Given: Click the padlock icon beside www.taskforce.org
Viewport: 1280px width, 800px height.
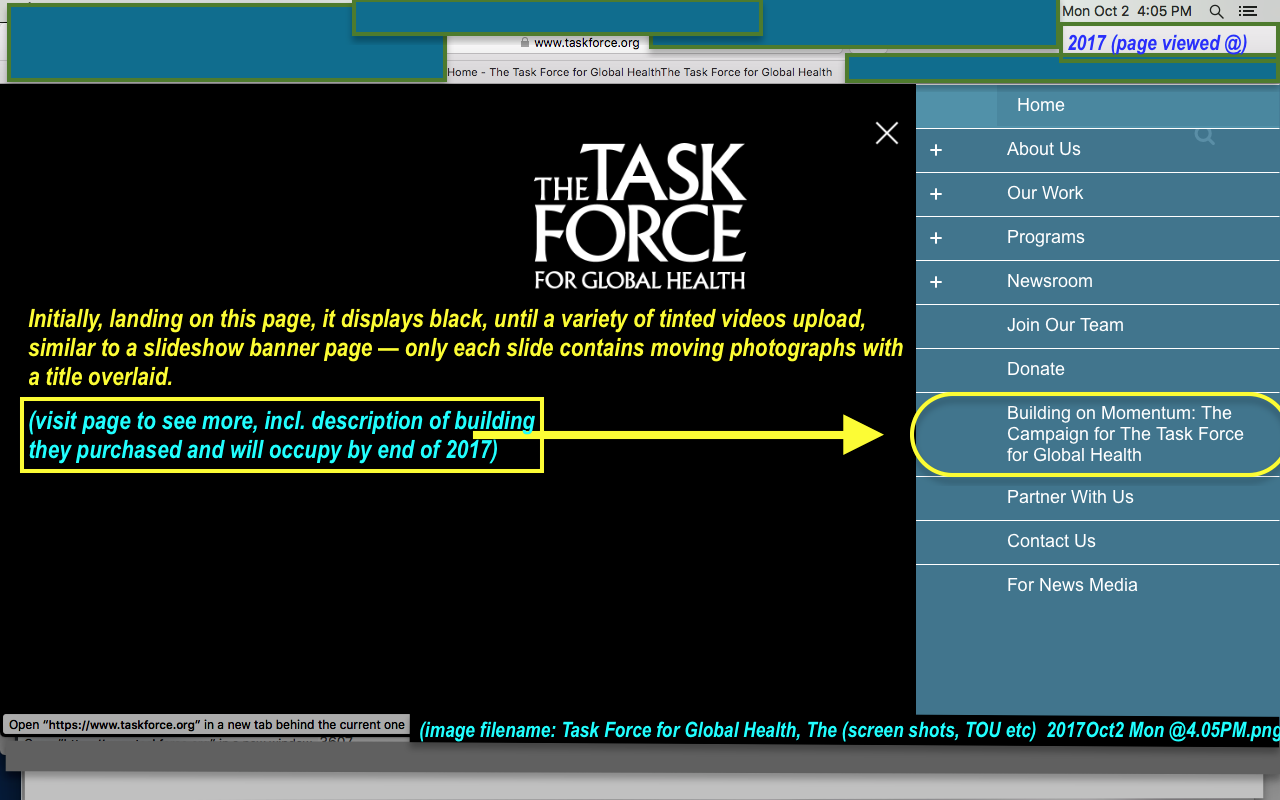Looking at the screenshot, I should [x=524, y=43].
